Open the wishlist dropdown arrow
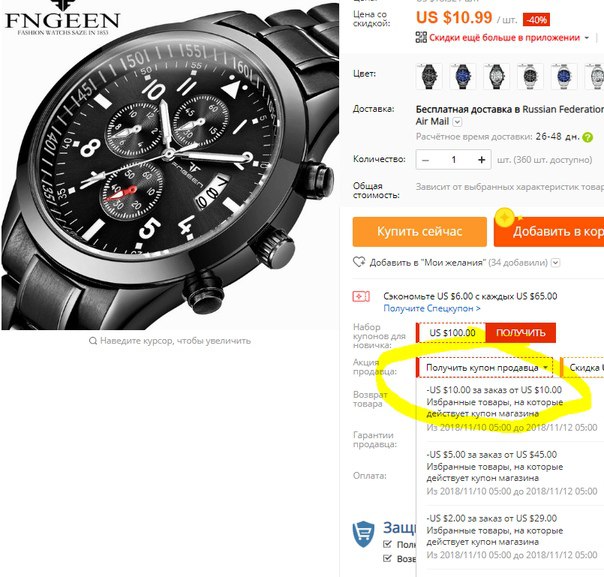The image size is (604, 577). 555,263
